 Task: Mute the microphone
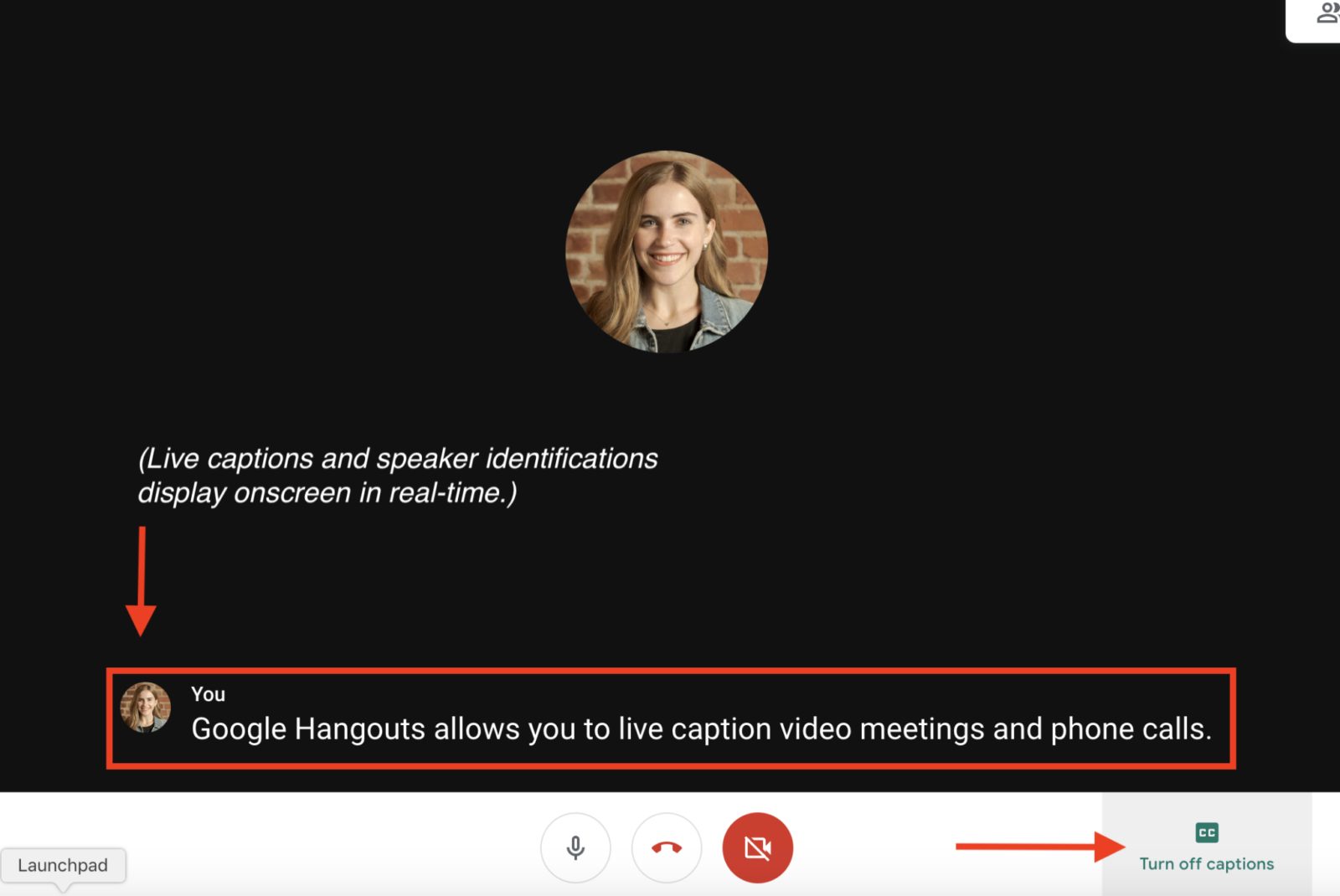pyautogui.click(x=575, y=847)
